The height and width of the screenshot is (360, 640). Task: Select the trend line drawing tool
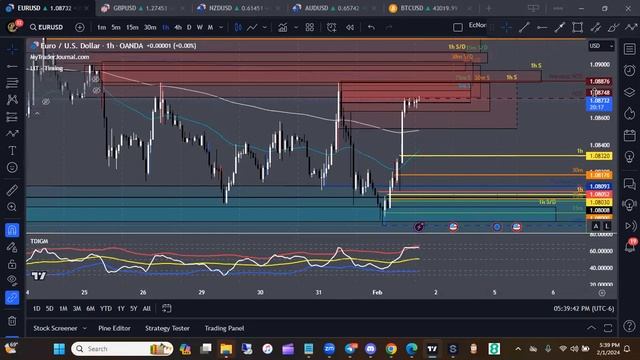pos(12,66)
